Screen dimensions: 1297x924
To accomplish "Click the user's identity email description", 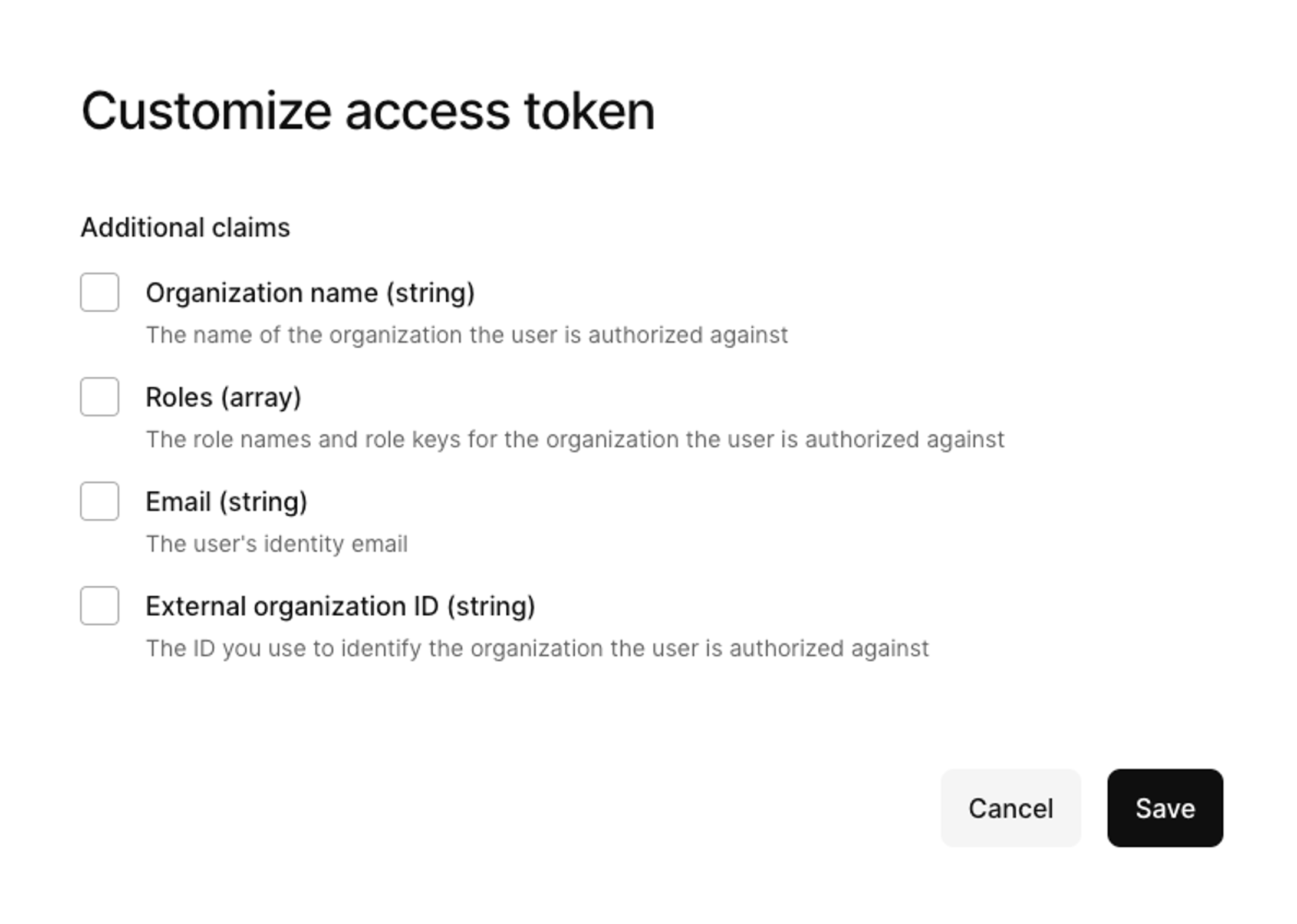I will [x=277, y=543].
